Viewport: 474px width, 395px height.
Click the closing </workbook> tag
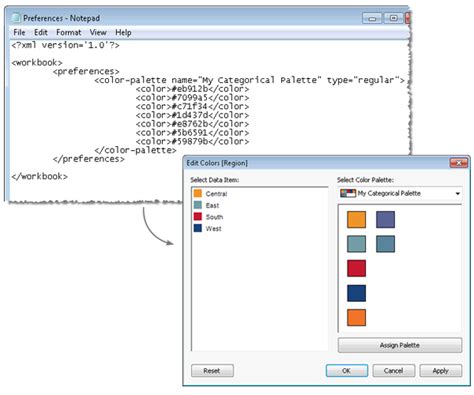pos(39,176)
